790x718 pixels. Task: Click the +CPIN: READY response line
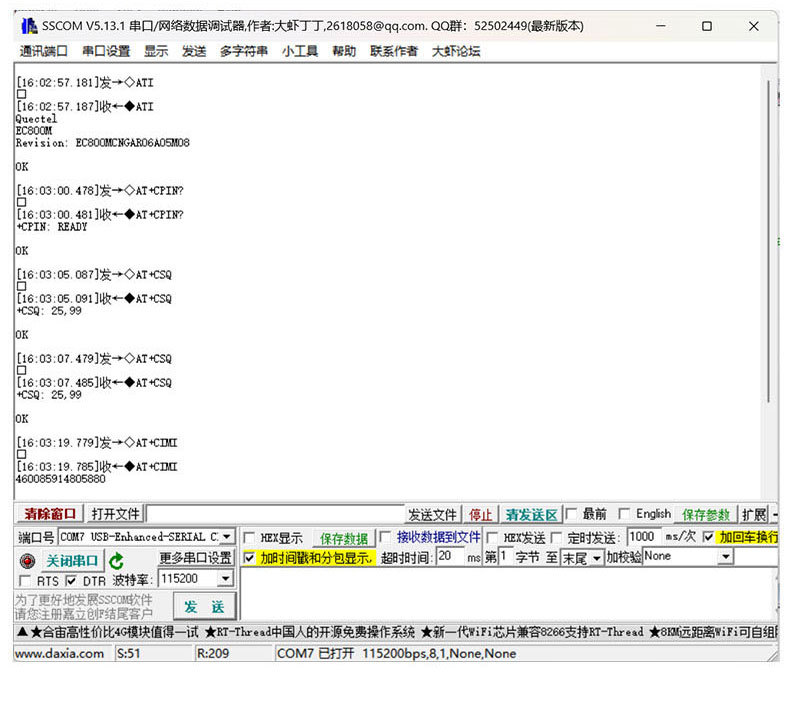click(51, 227)
